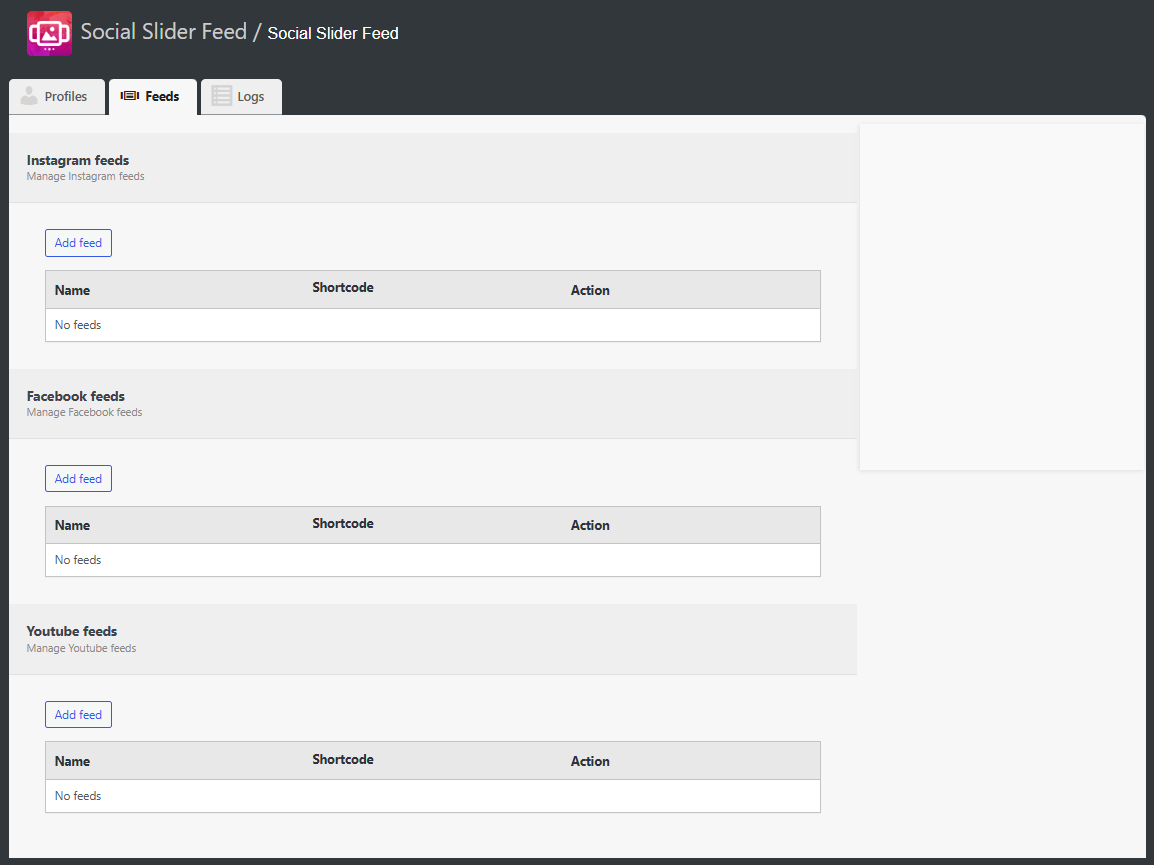Click the person icon on the Profiles tab

click(27, 96)
